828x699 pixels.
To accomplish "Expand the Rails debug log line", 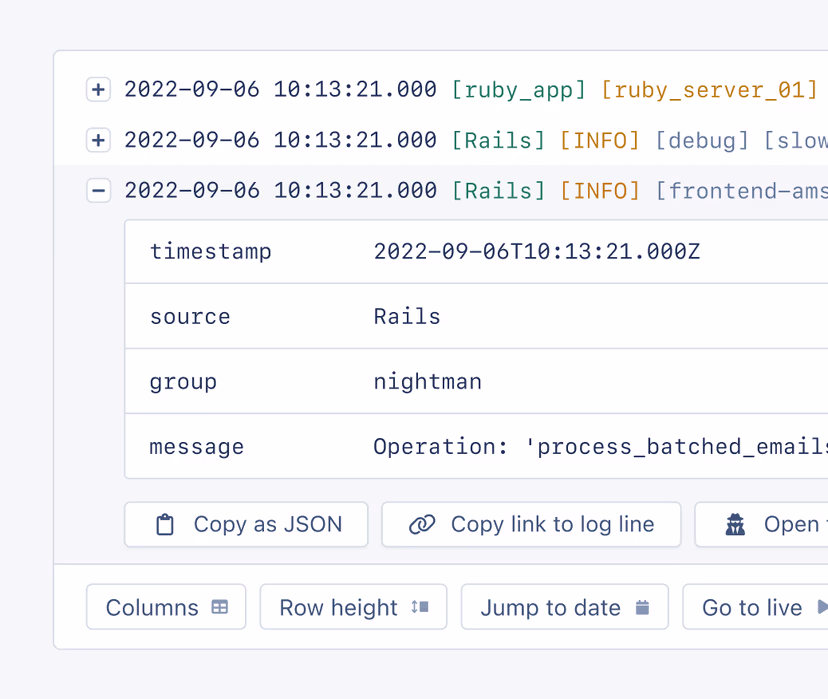I will 98,140.
